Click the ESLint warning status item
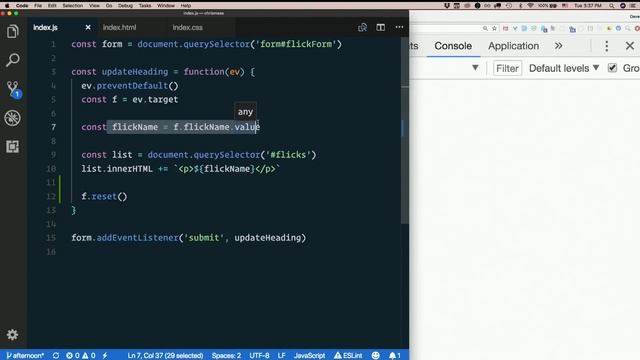 (x=348, y=356)
